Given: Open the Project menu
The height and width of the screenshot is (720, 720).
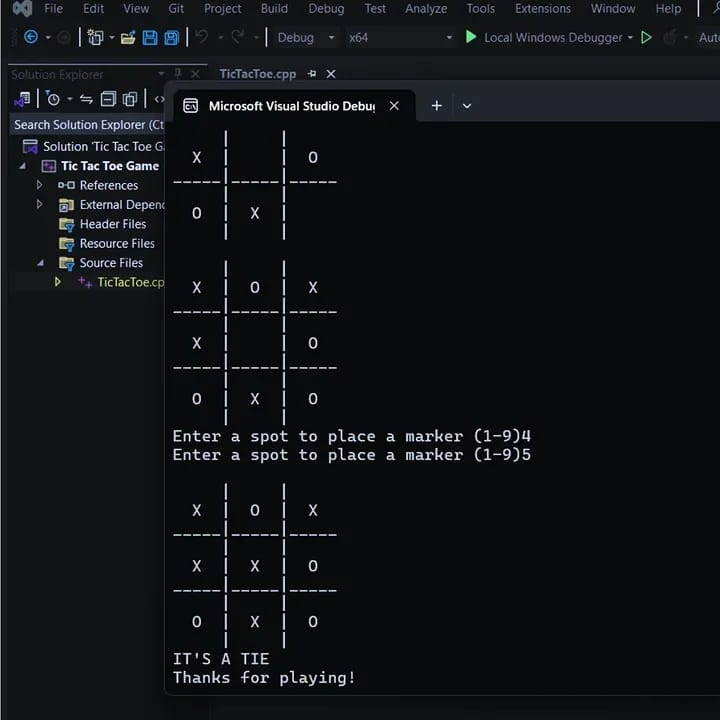Looking at the screenshot, I should 223,9.
